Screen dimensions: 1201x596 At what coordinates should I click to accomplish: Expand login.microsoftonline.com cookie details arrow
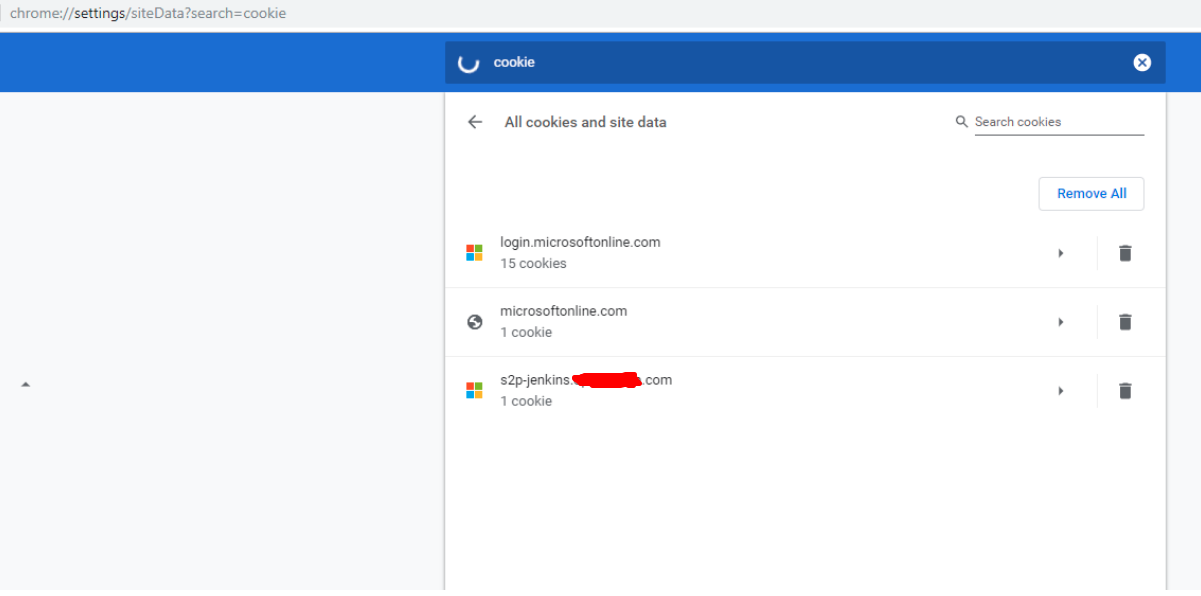click(1060, 253)
